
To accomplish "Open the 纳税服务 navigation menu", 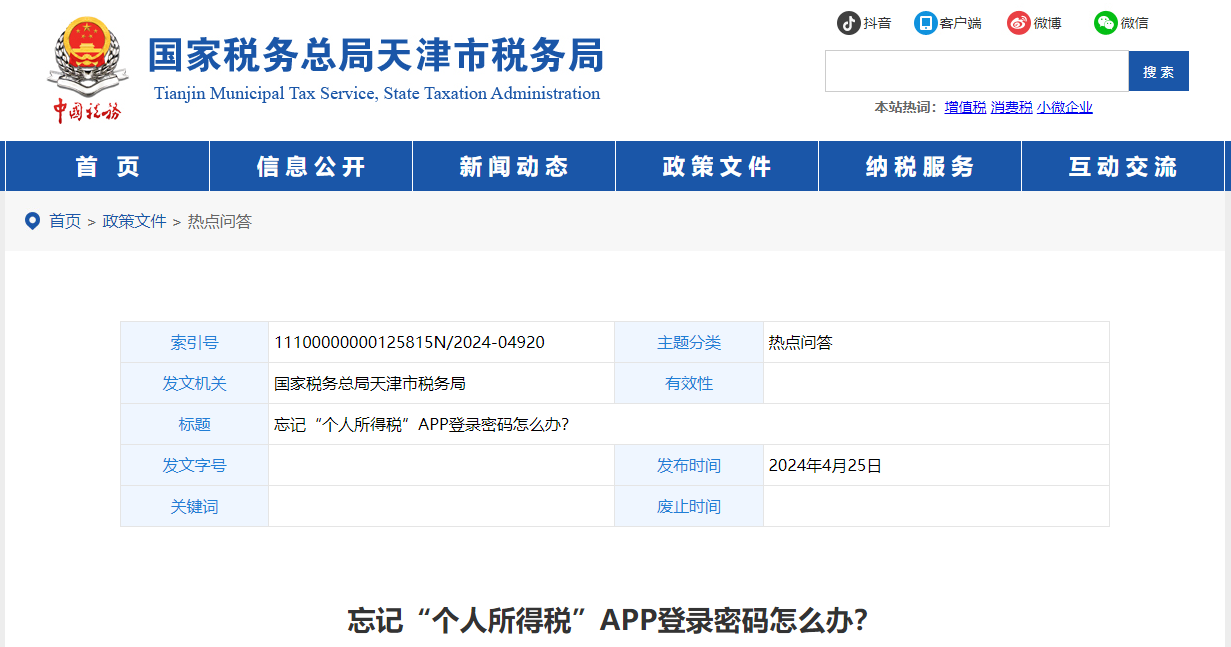I will coord(920,166).
